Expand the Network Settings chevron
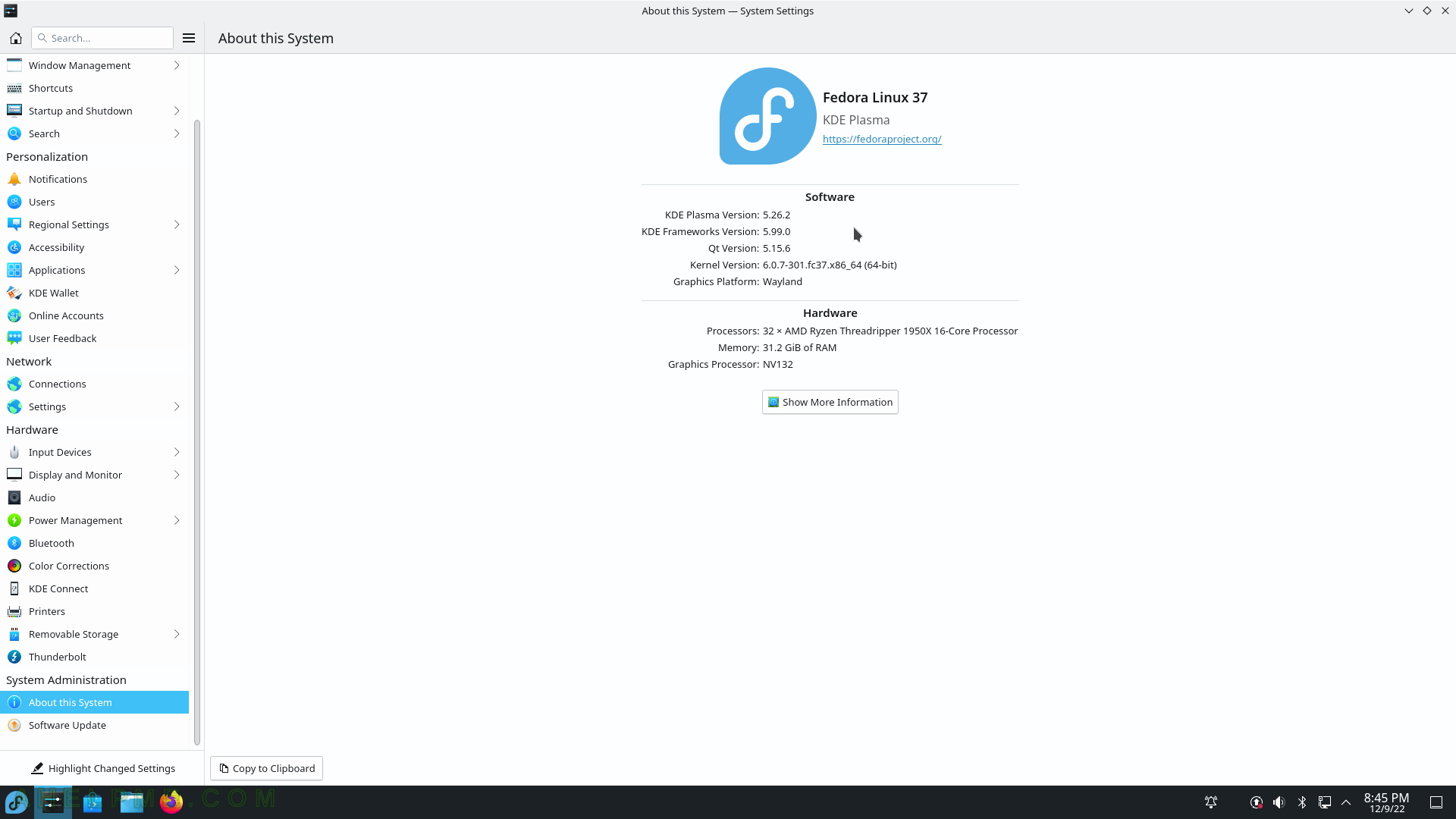This screenshot has height=819, width=1456. click(177, 406)
